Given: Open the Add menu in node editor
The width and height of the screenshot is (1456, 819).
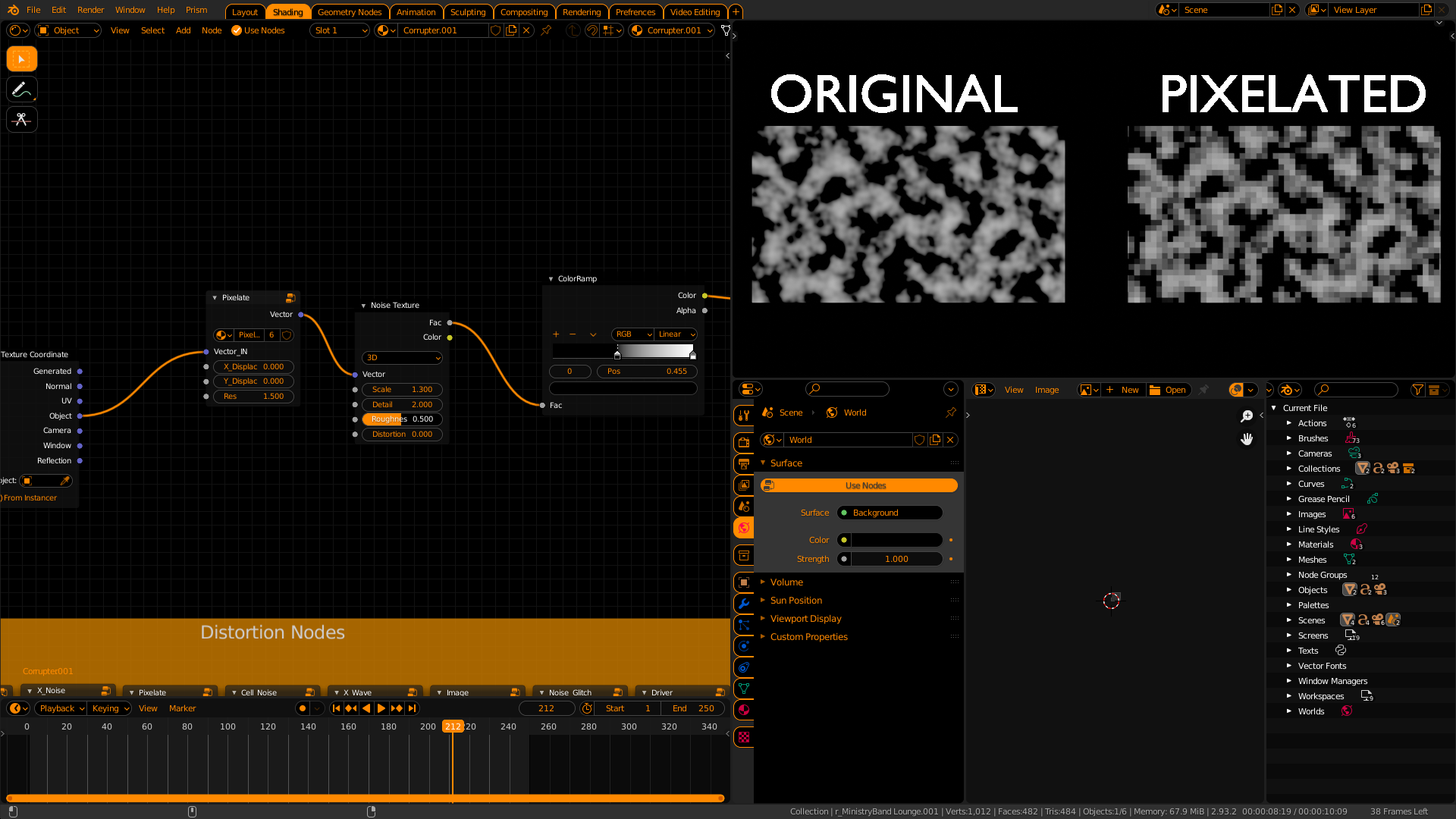Looking at the screenshot, I should [x=183, y=30].
